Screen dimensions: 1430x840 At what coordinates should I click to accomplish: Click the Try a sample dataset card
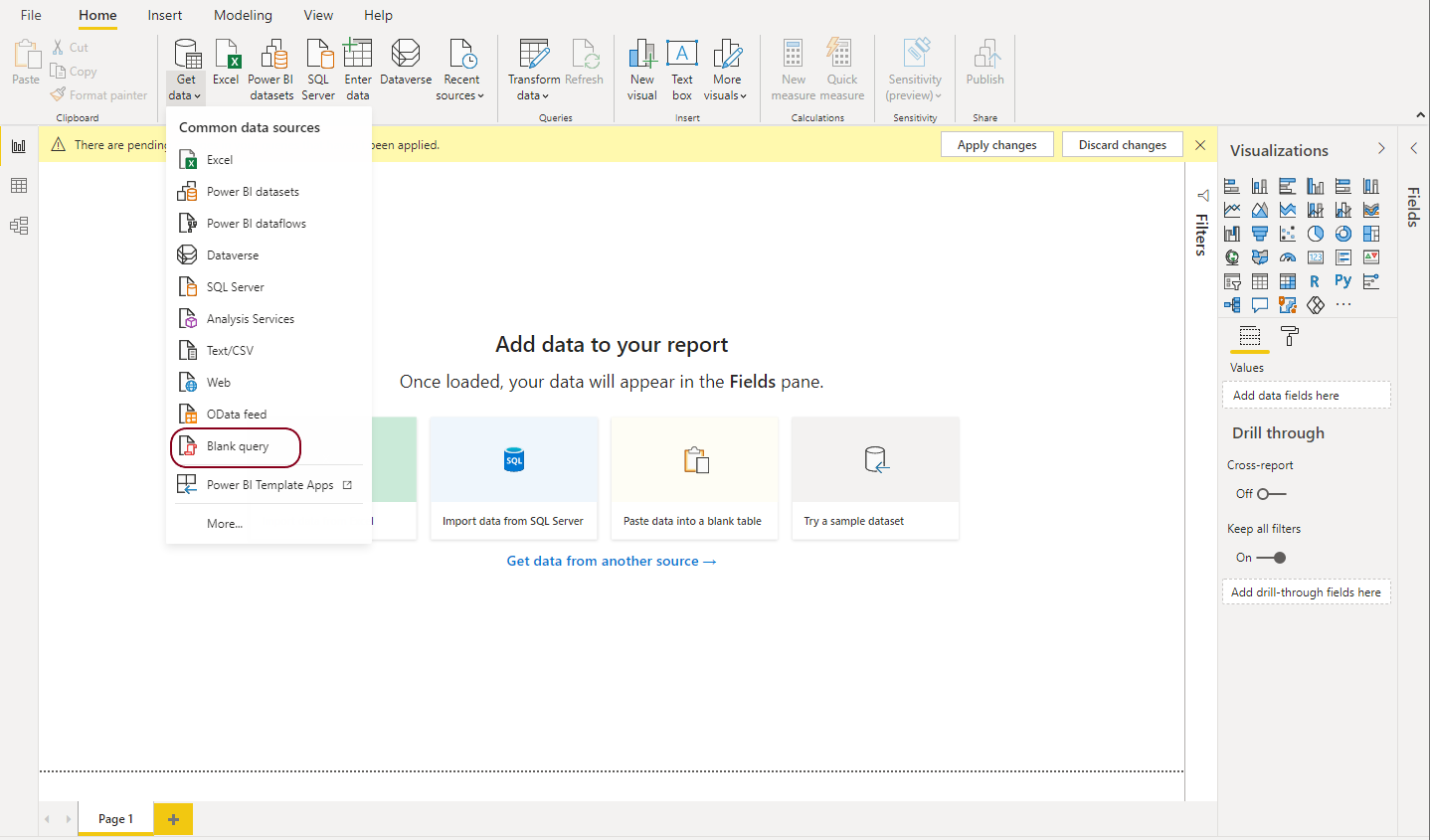coord(875,478)
